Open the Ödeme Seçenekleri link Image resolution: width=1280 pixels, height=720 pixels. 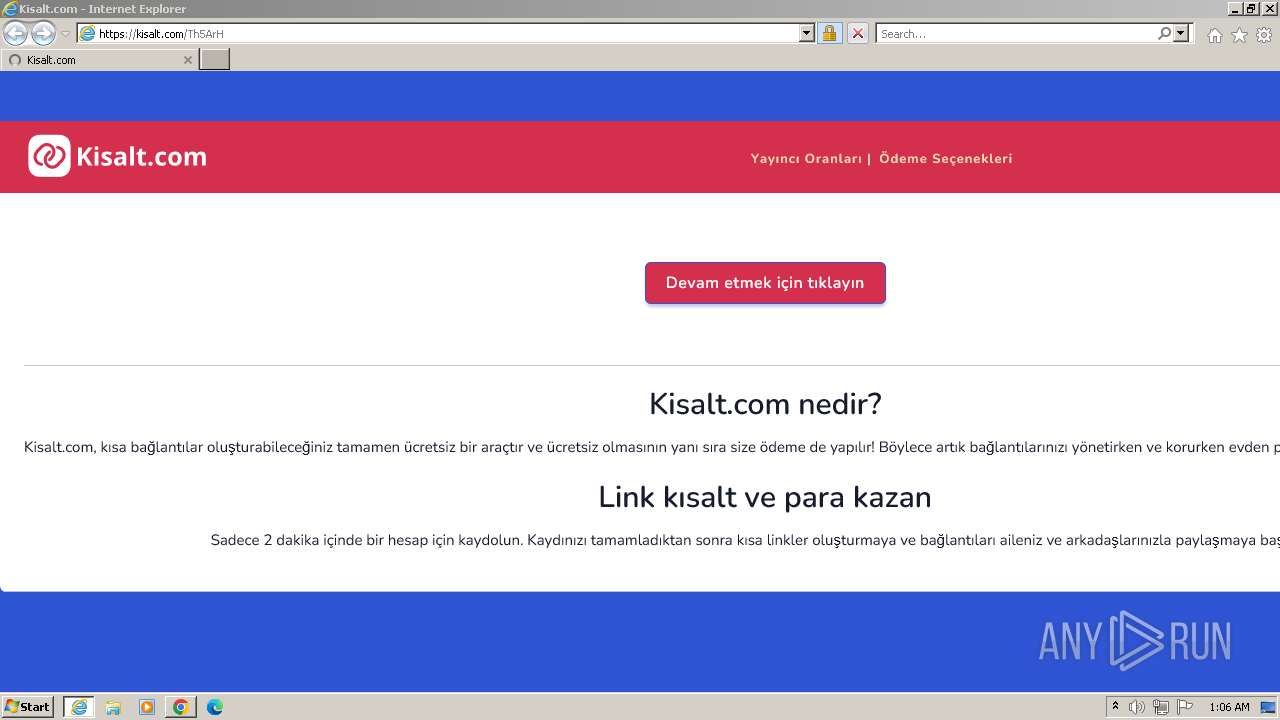pyautogui.click(x=945, y=158)
